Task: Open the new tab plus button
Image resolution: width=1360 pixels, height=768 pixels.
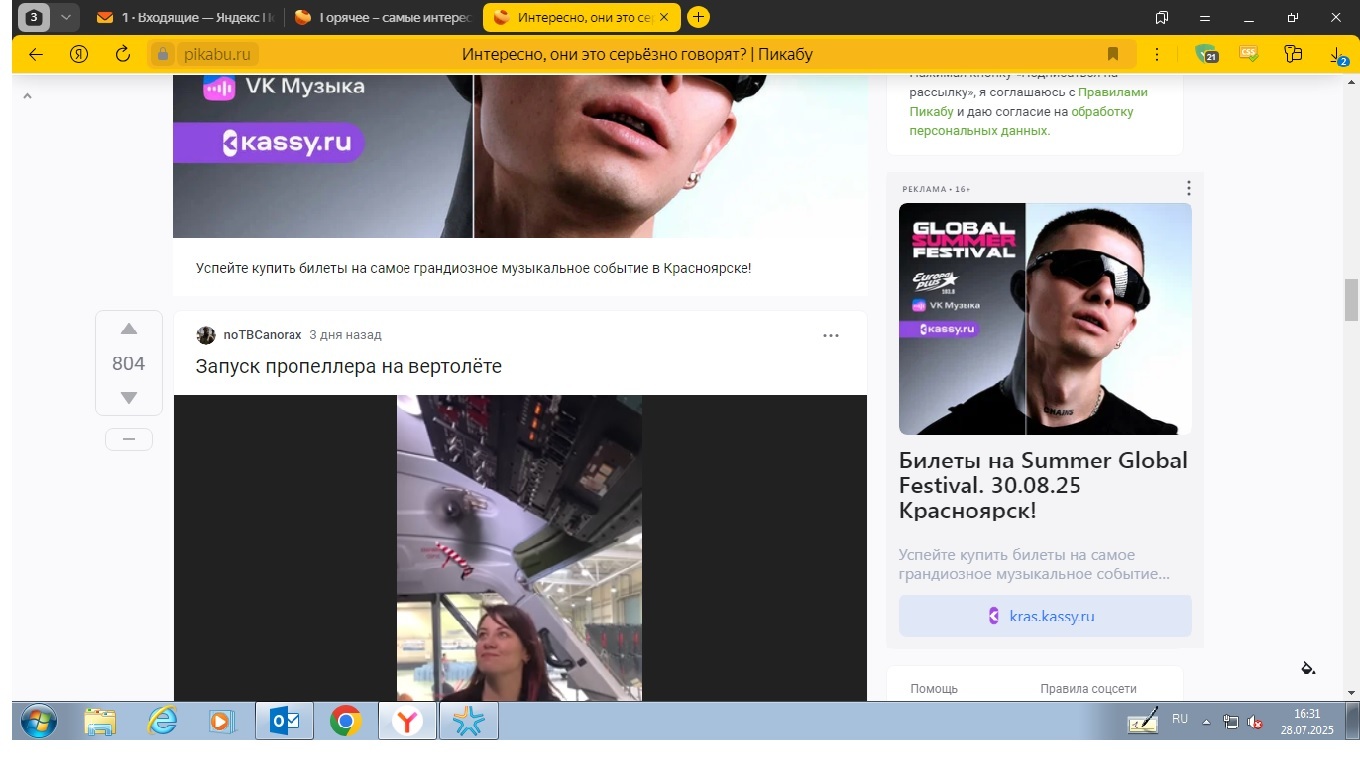Action: coord(698,17)
